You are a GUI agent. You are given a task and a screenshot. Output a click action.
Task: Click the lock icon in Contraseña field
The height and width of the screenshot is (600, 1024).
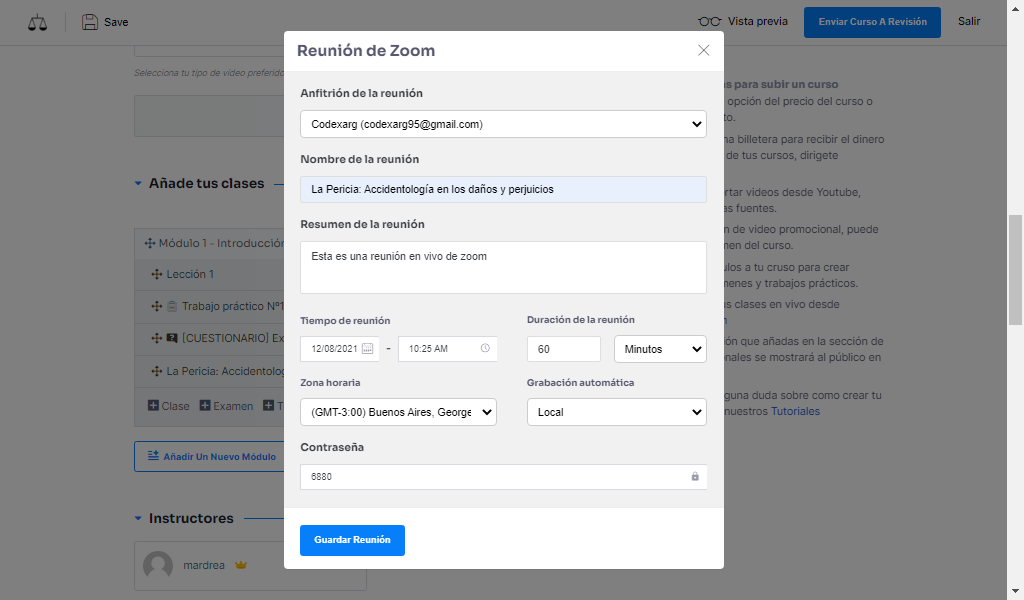click(x=695, y=477)
